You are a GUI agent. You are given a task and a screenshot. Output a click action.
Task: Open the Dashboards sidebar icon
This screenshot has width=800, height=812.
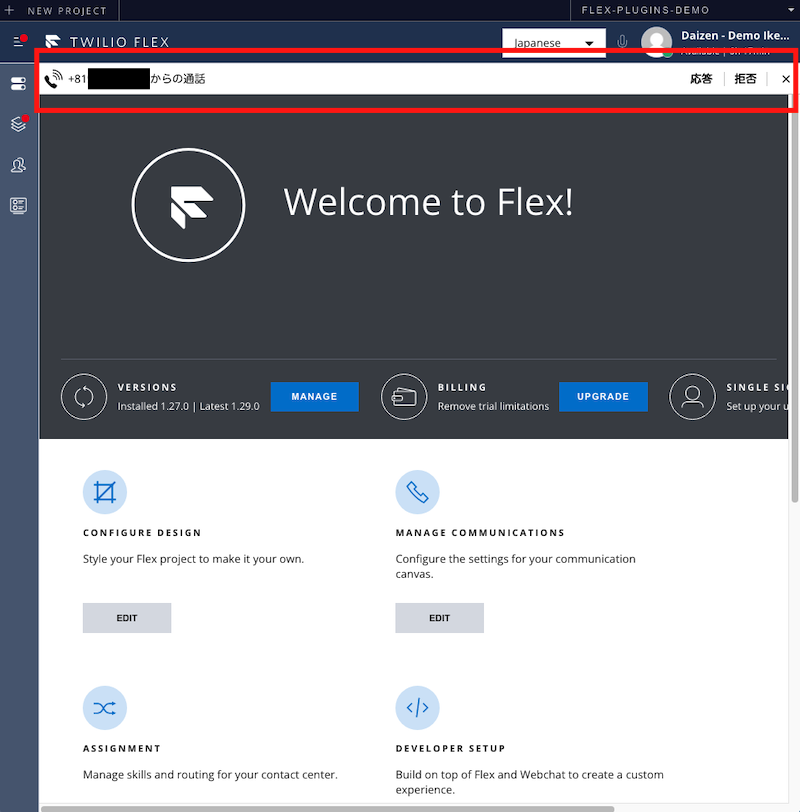tap(18, 206)
